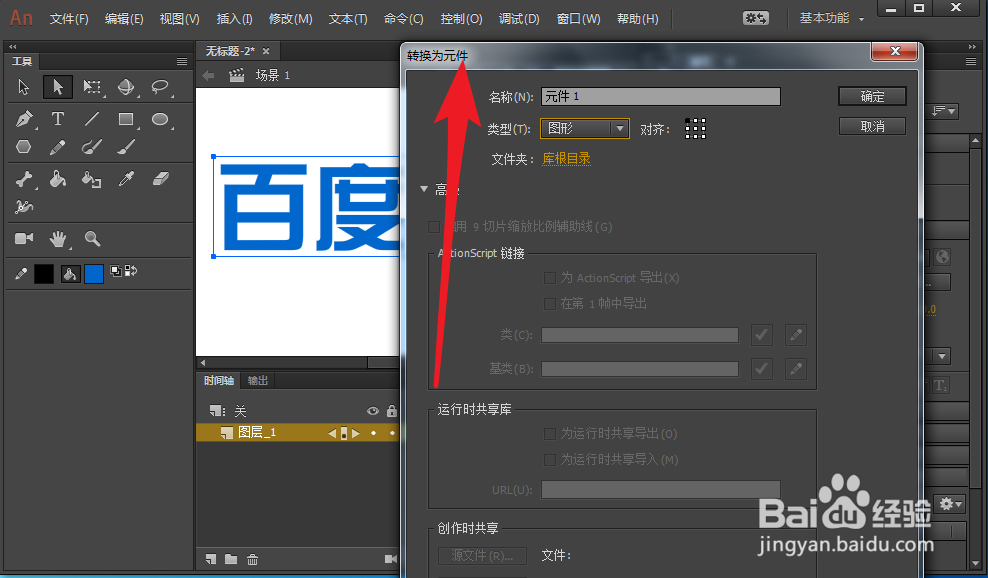
Task: Open the 库根目录 folder link
Action: (x=566, y=159)
